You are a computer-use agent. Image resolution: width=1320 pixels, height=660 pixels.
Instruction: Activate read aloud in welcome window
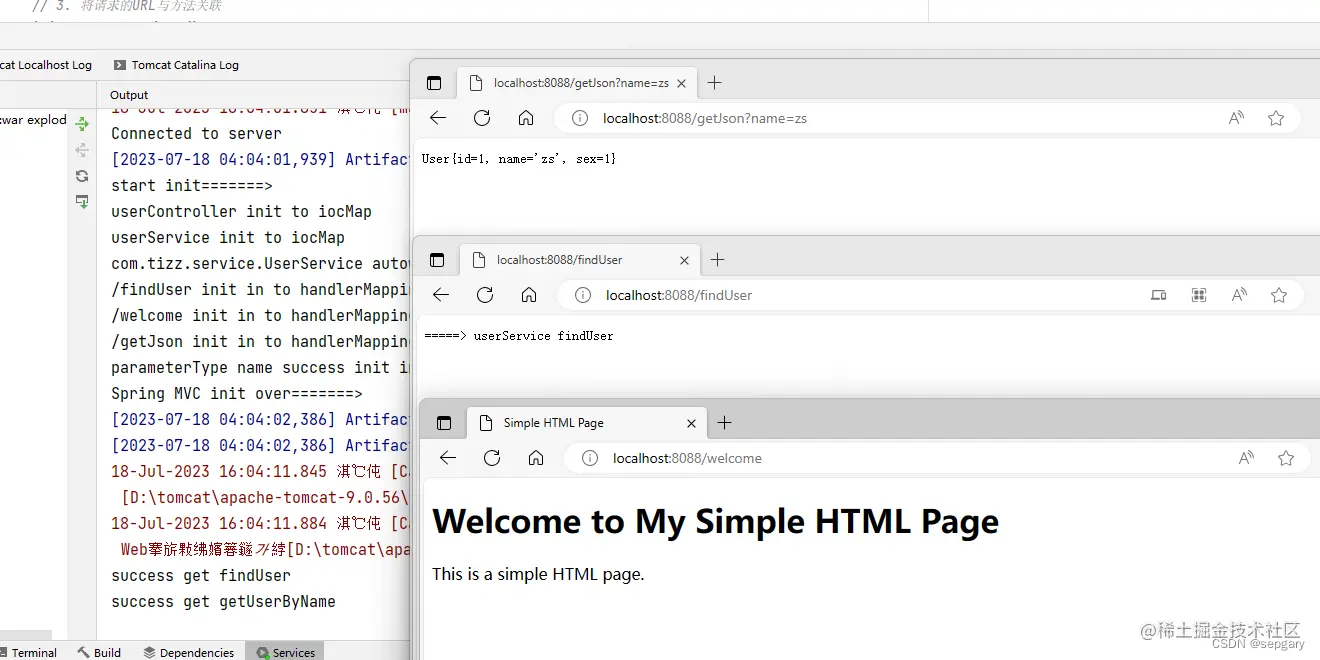point(1246,458)
